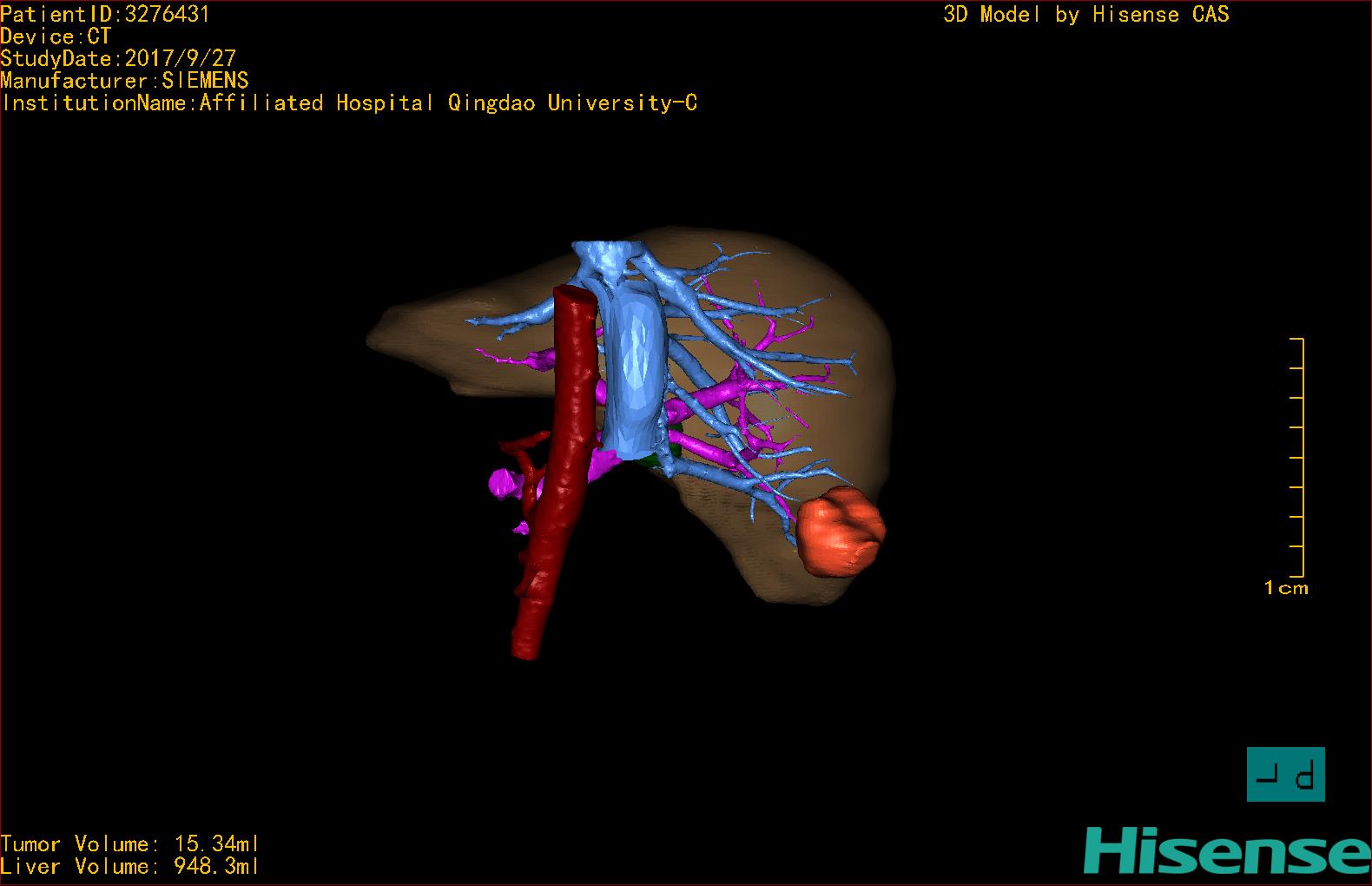Click the InstitutionName Affiliated Hospital text
The width and height of the screenshot is (1372, 886).
pyautogui.click(x=348, y=103)
